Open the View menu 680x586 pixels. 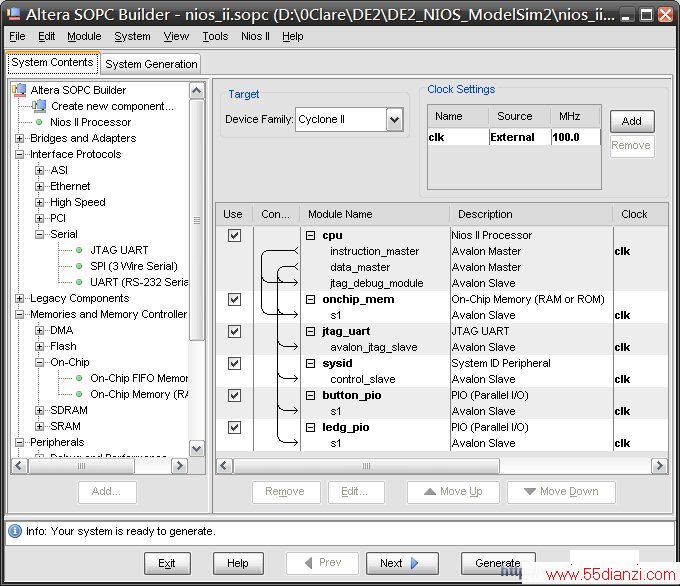[x=176, y=36]
